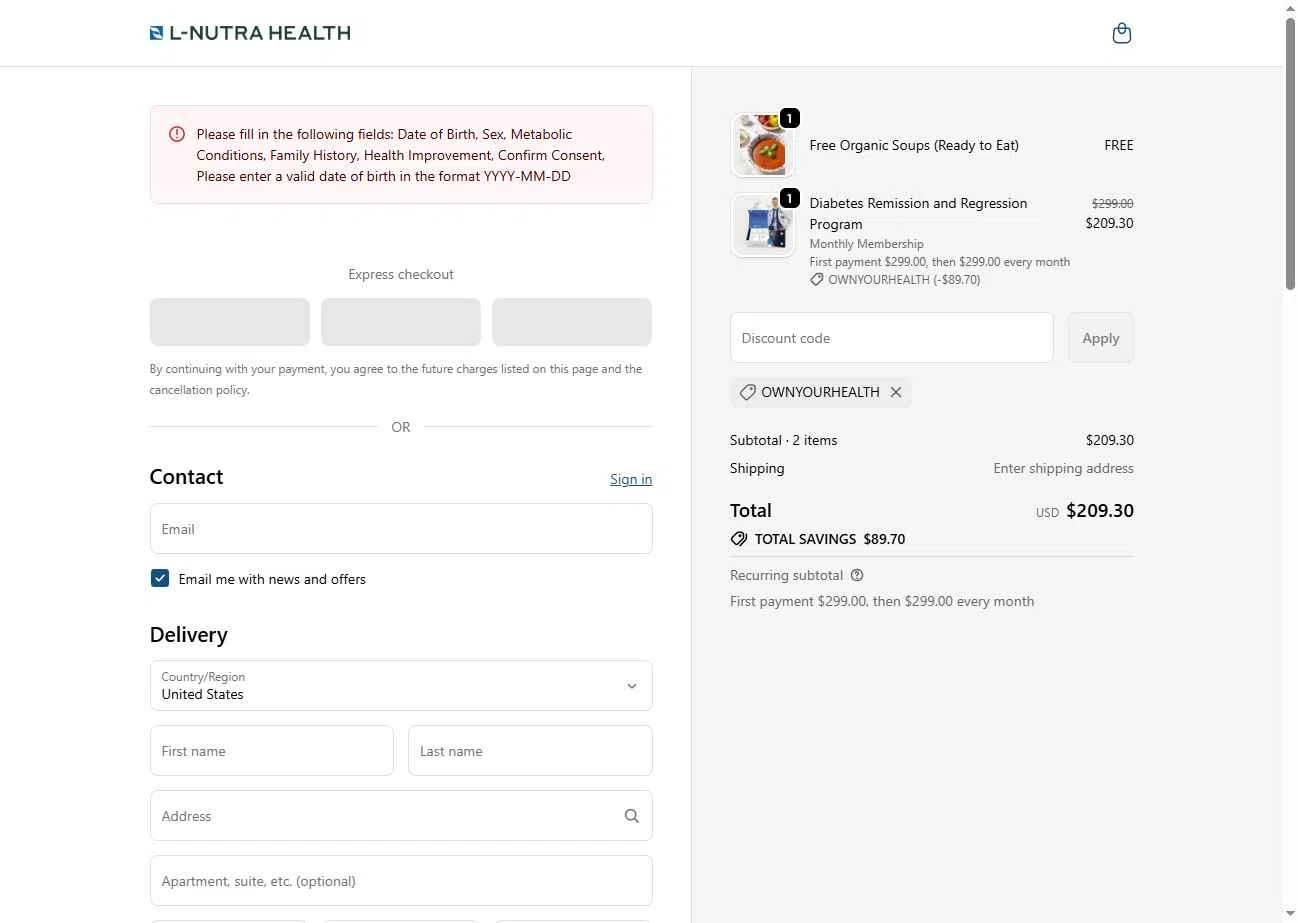Click the first express checkout button
The image size is (1298, 923).
[230, 322]
